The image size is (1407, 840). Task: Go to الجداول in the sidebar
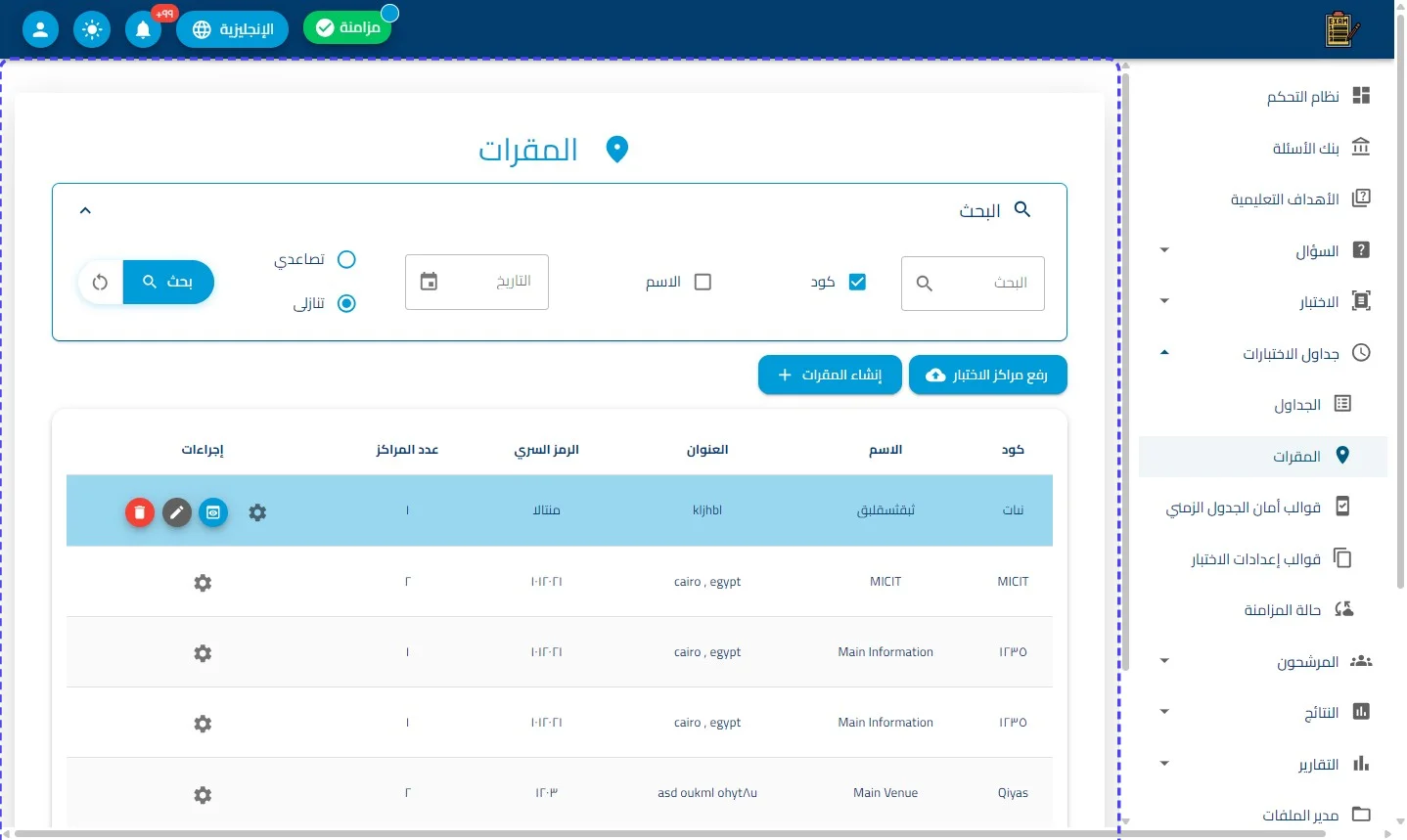tap(1263, 405)
